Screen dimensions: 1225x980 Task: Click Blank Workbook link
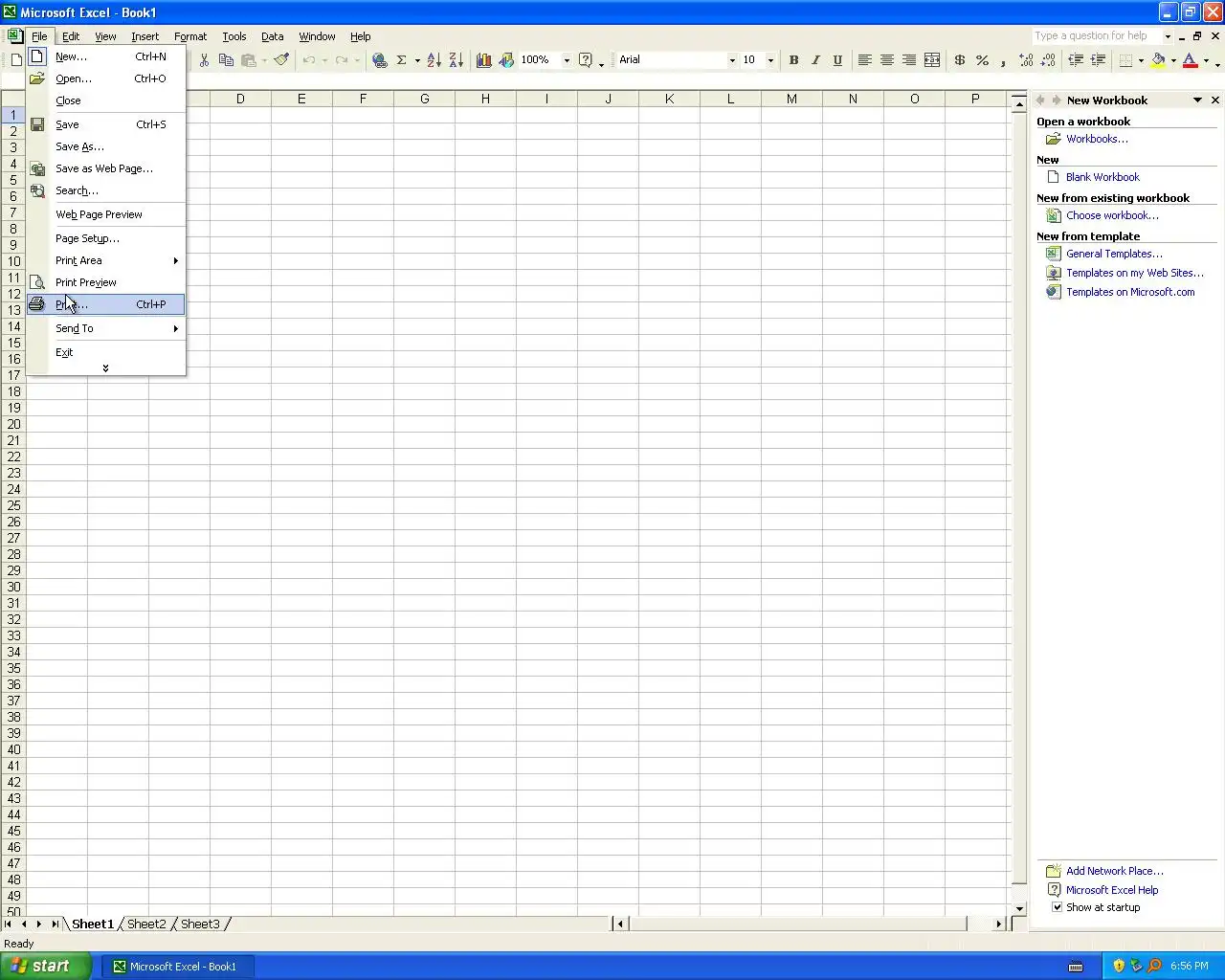[x=1102, y=177]
